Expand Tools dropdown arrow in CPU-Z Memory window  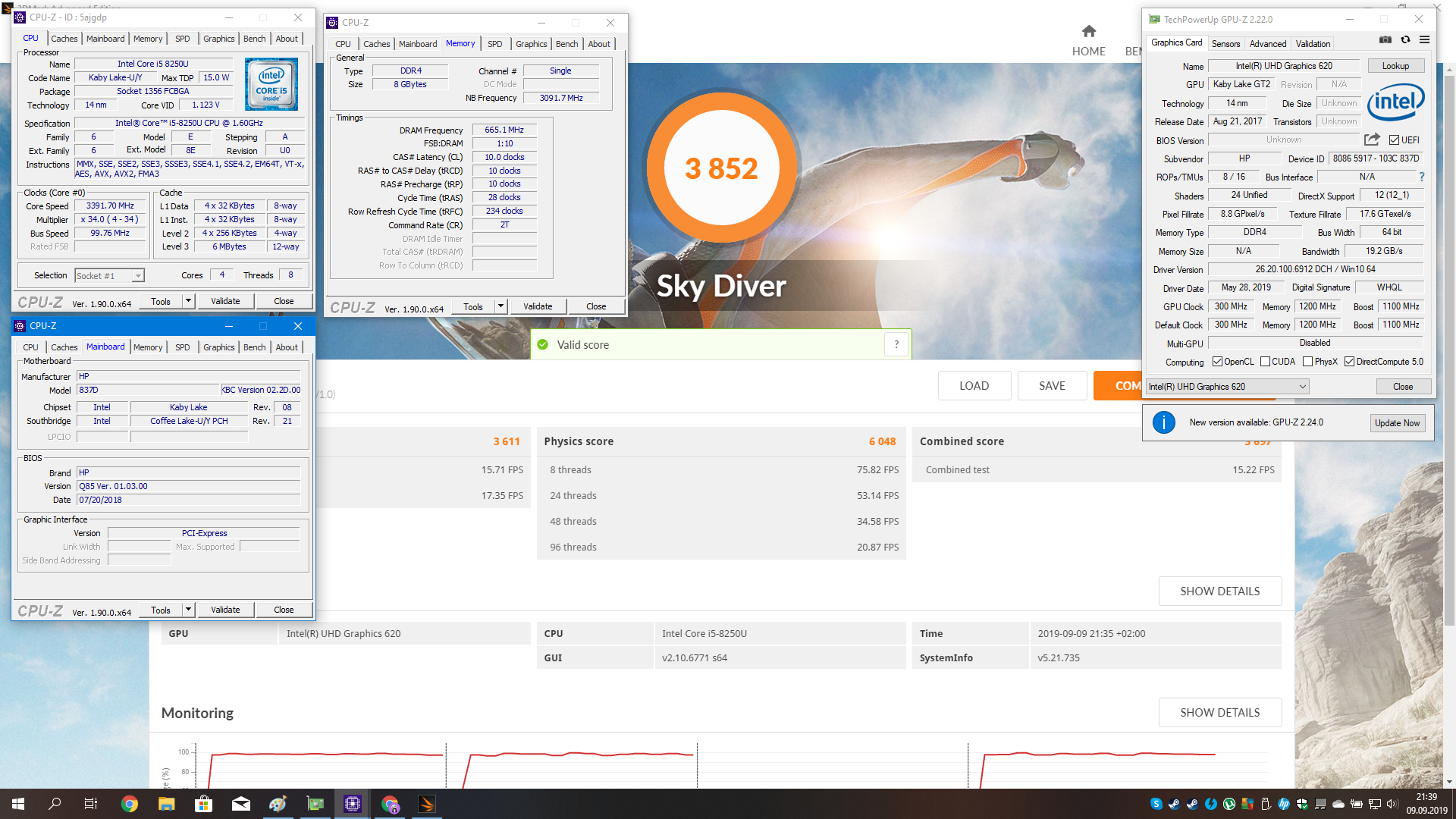pos(500,306)
